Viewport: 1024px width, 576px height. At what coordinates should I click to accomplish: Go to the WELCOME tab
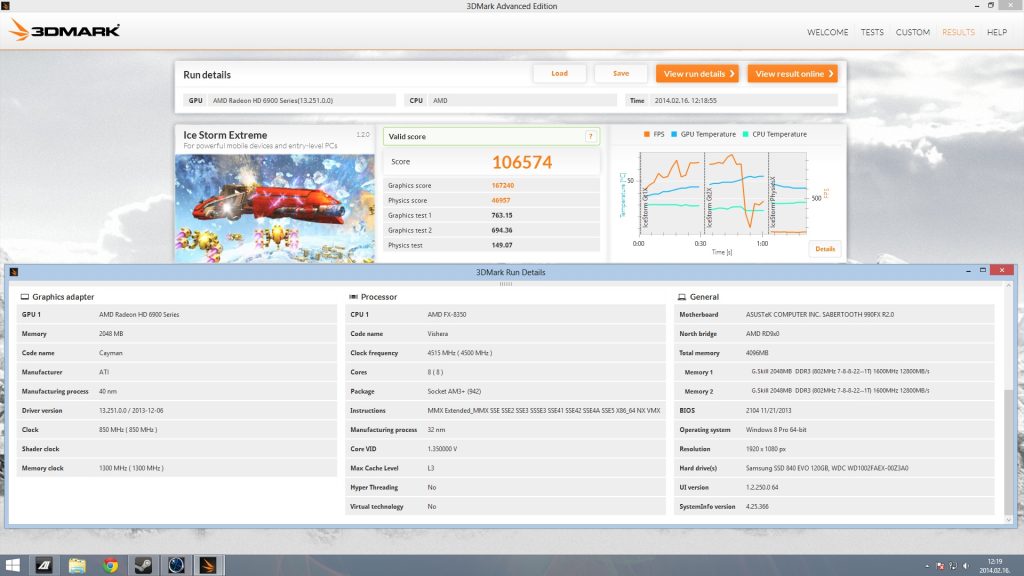827,32
